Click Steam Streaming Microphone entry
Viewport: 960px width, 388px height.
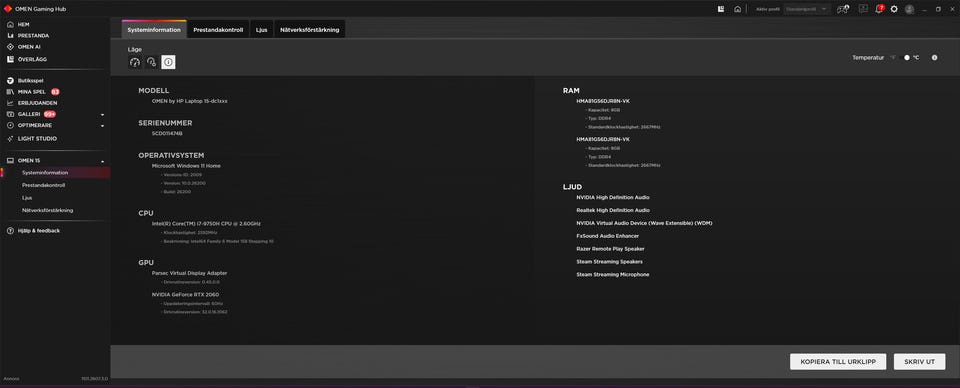pyautogui.click(x=613, y=274)
